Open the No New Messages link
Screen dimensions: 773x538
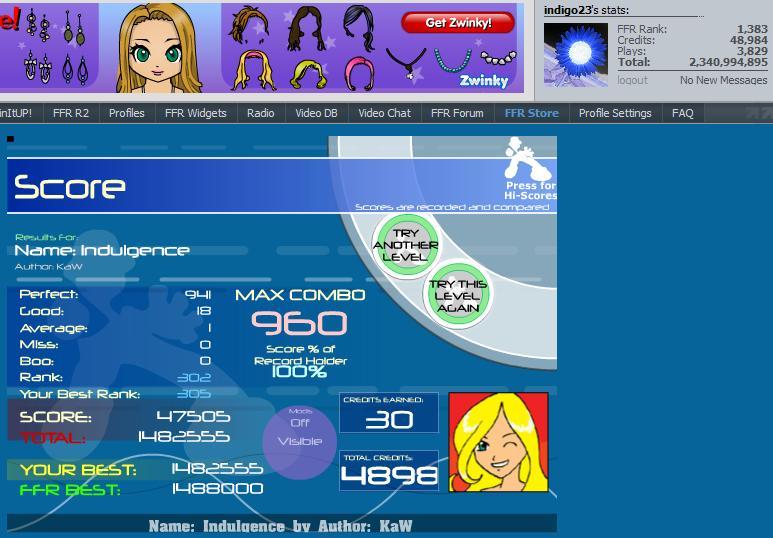coord(723,80)
